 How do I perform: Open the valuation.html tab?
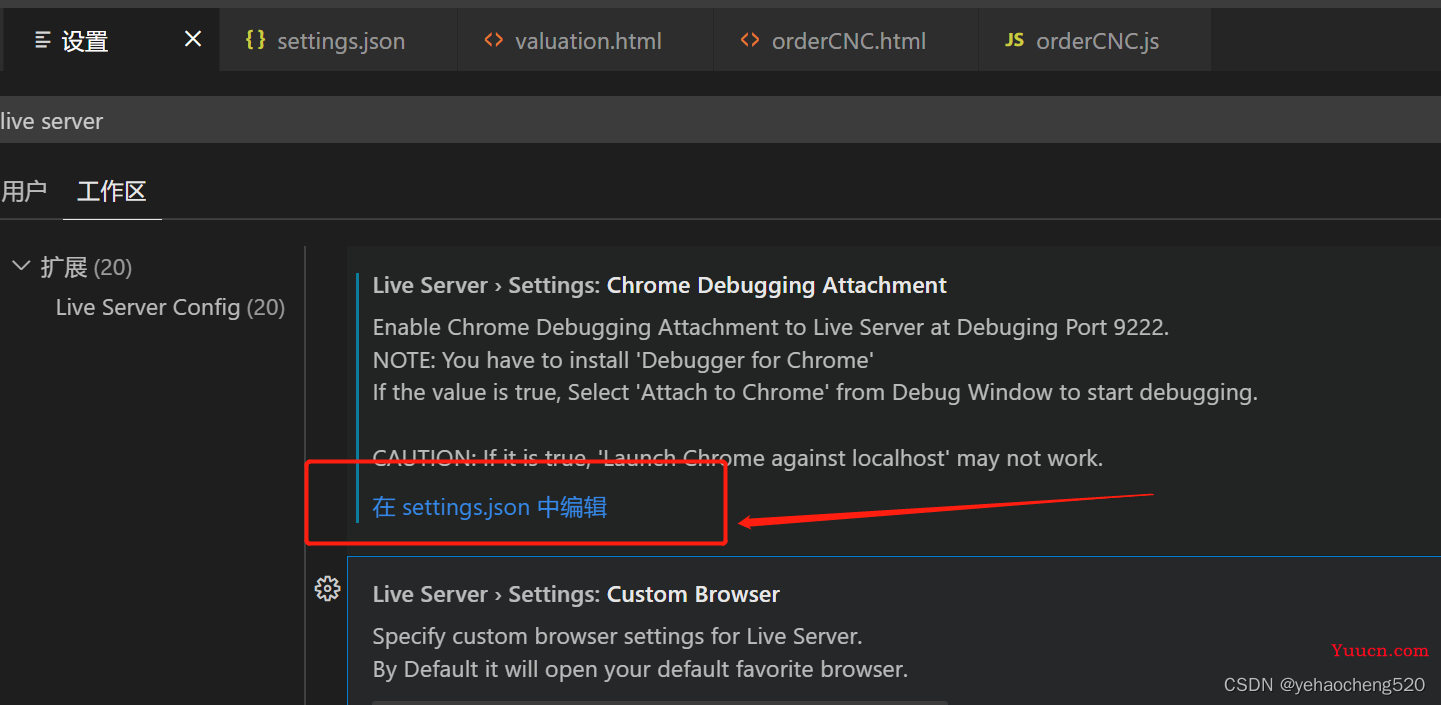pos(586,40)
